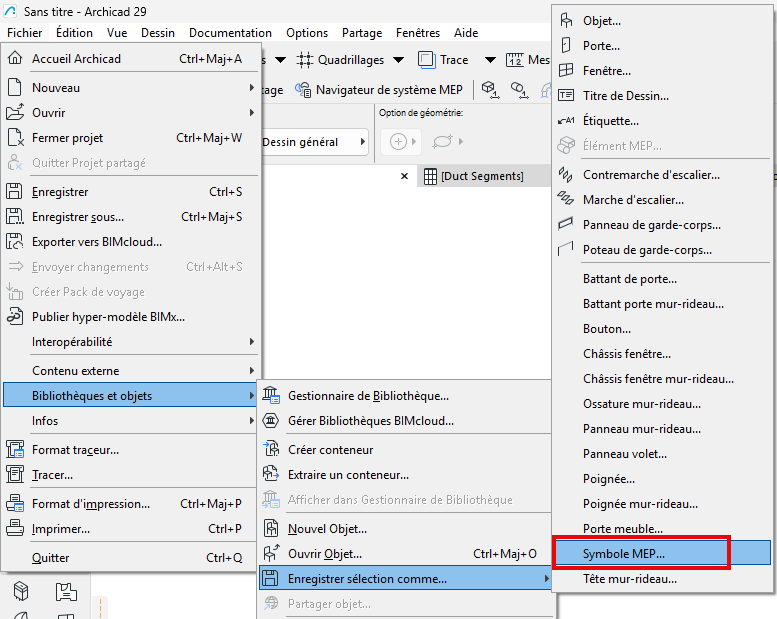Choose Poignée mur-rideau entry
The width and height of the screenshot is (777, 619).
[663, 504]
